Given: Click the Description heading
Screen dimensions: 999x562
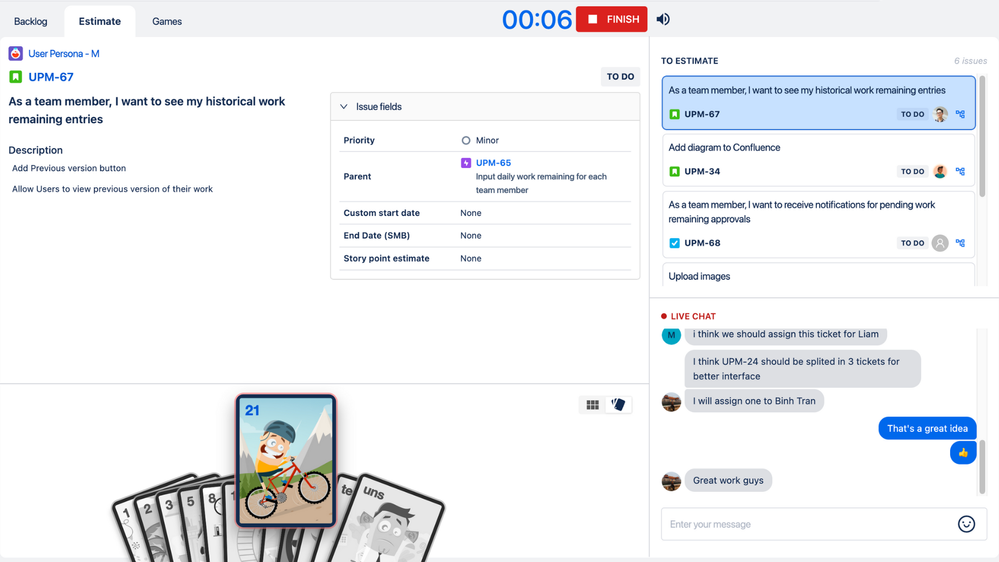Looking at the screenshot, I should 36,150.
